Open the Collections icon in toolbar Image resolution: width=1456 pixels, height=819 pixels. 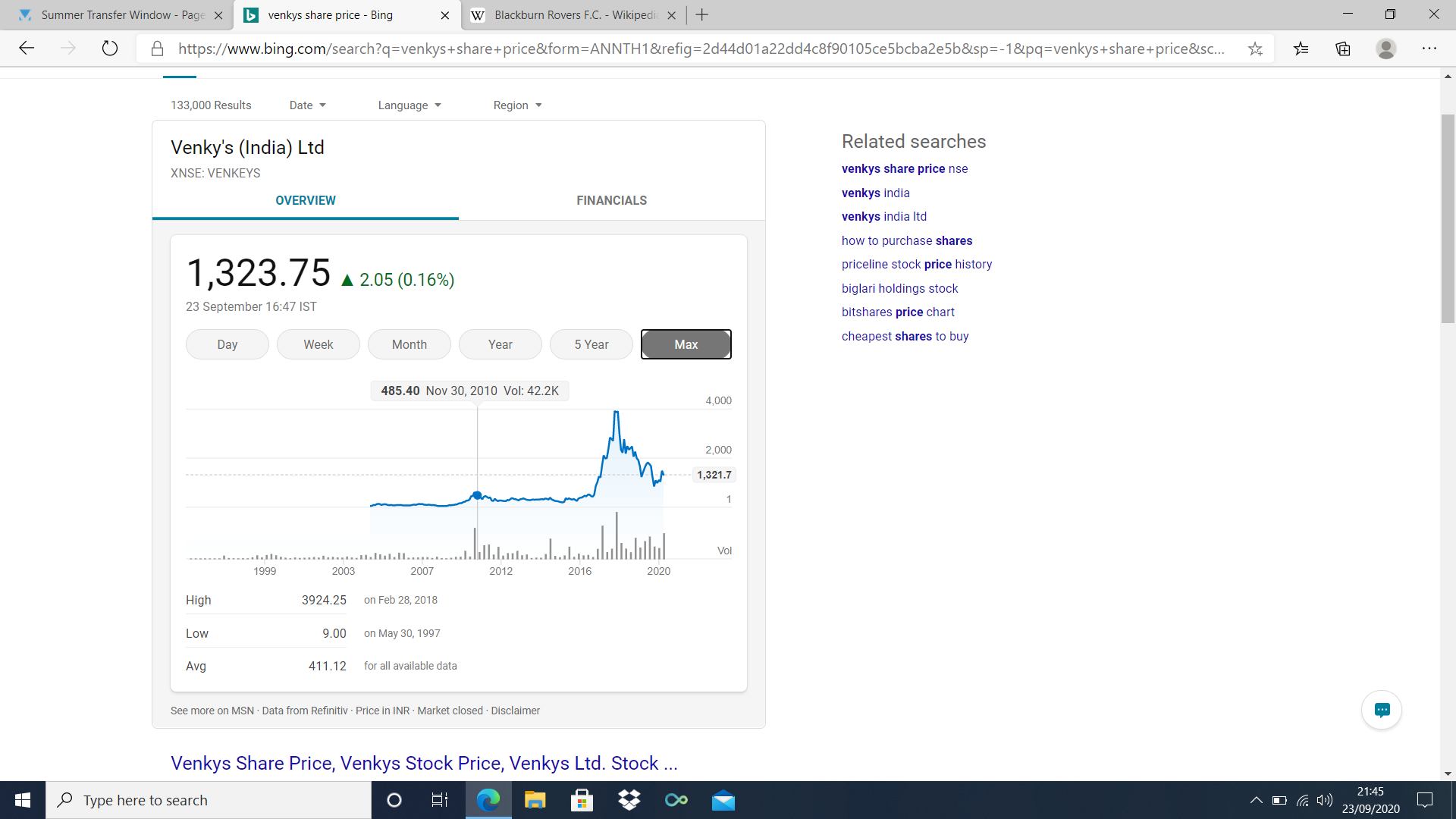point(1343,49)
